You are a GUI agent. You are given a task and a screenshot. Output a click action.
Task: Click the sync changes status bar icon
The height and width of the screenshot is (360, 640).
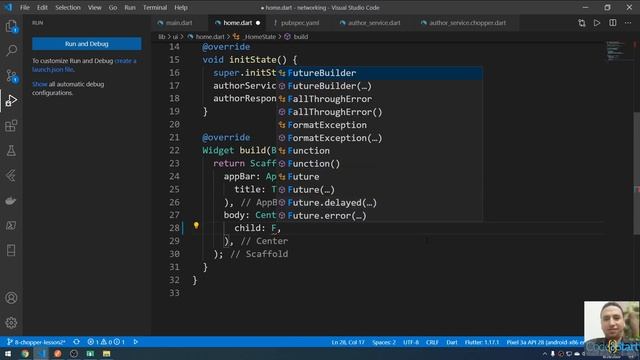76,342
